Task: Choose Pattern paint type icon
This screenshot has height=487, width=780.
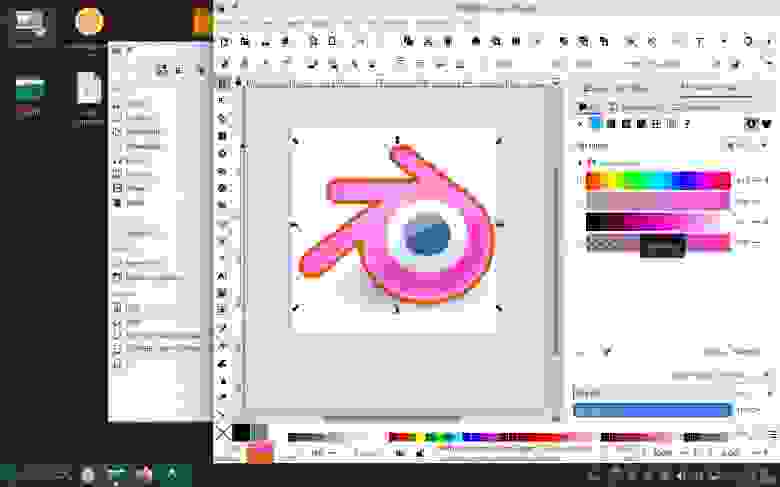Action: point(656,124)
